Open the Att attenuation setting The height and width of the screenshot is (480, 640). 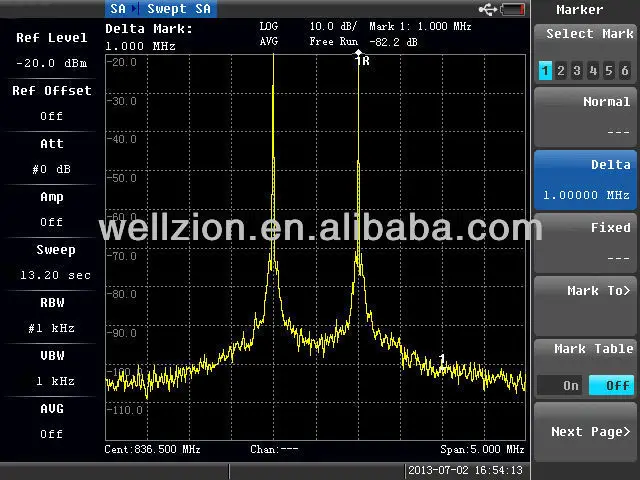[x=51, y=156]
